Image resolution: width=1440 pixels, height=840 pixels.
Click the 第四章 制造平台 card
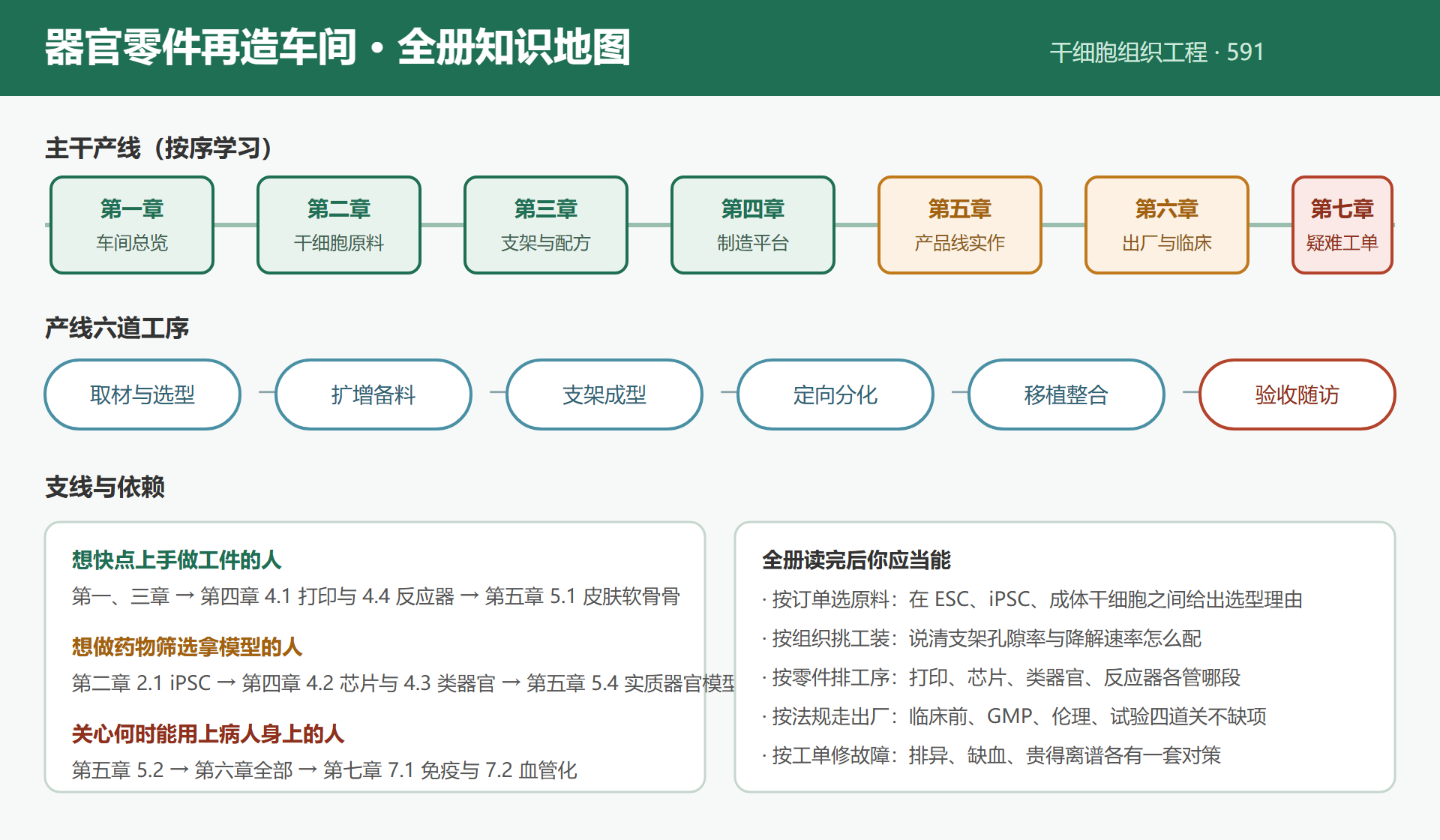point(753,225)
